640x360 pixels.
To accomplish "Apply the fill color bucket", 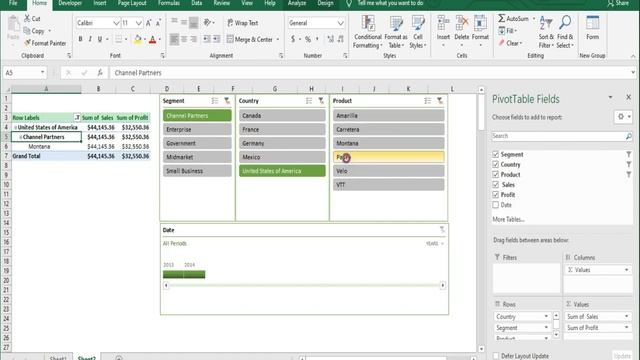I will tap(138, 39).
